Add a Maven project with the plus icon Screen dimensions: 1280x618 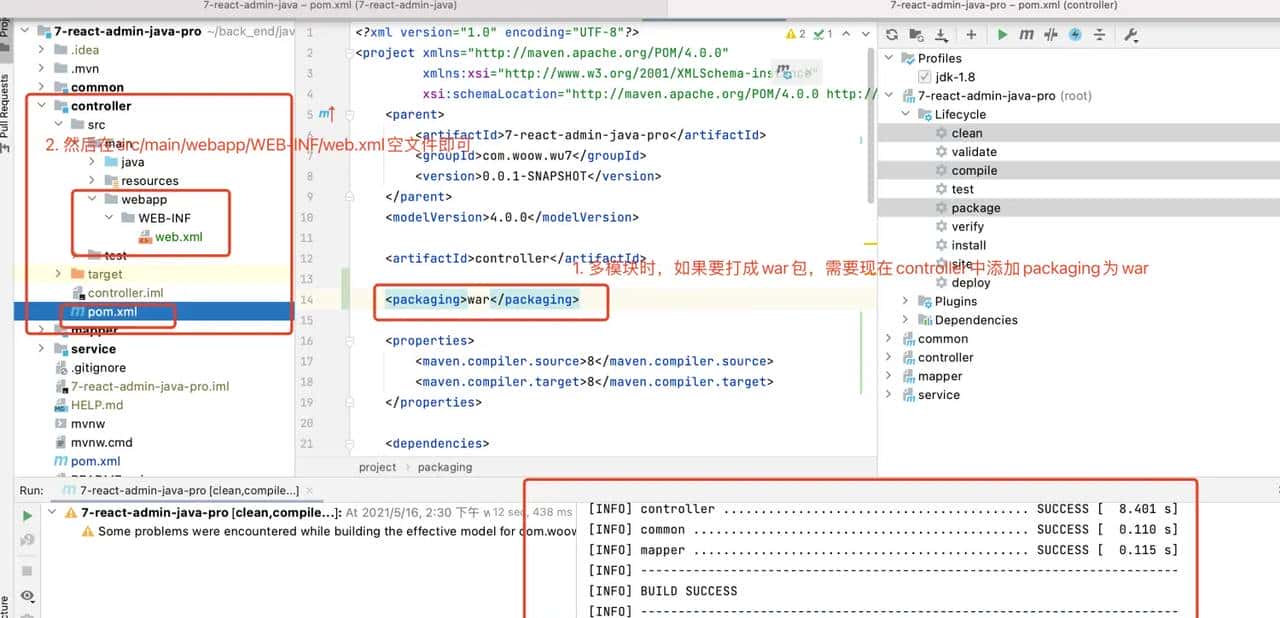[x=973, y=34]
